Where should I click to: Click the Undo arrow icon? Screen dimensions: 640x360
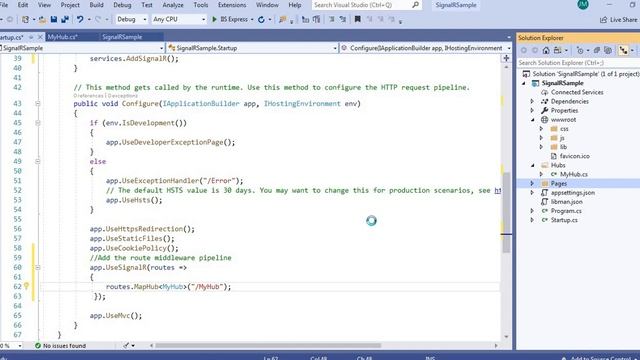(x=80, y=19)
